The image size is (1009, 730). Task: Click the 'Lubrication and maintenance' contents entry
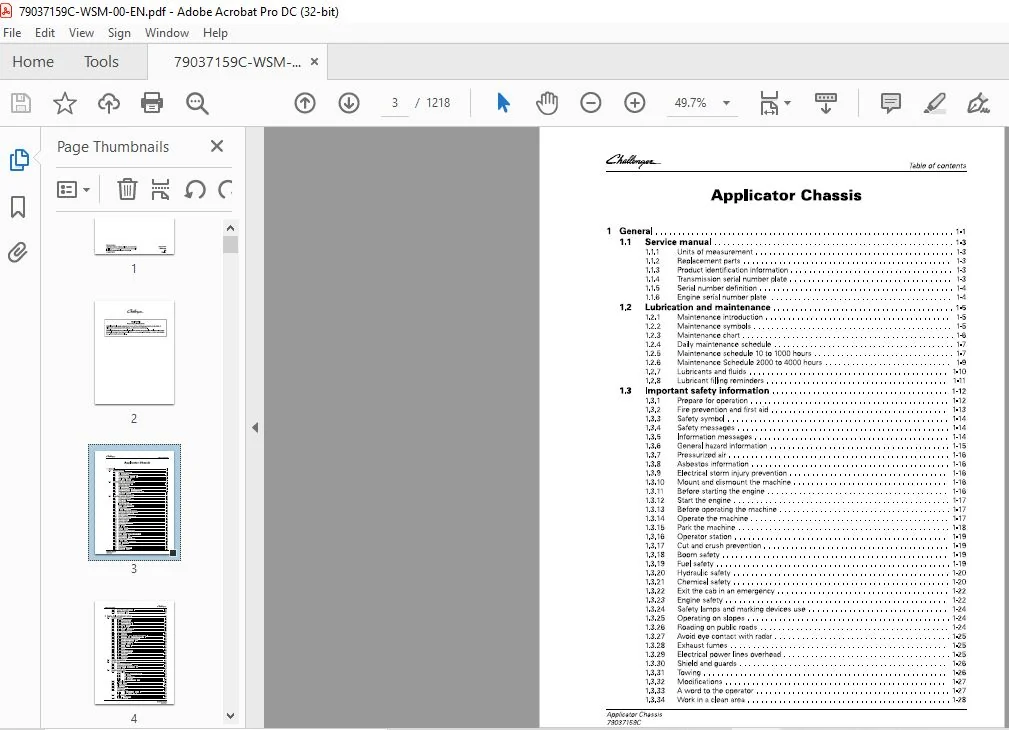click(707, 307)
